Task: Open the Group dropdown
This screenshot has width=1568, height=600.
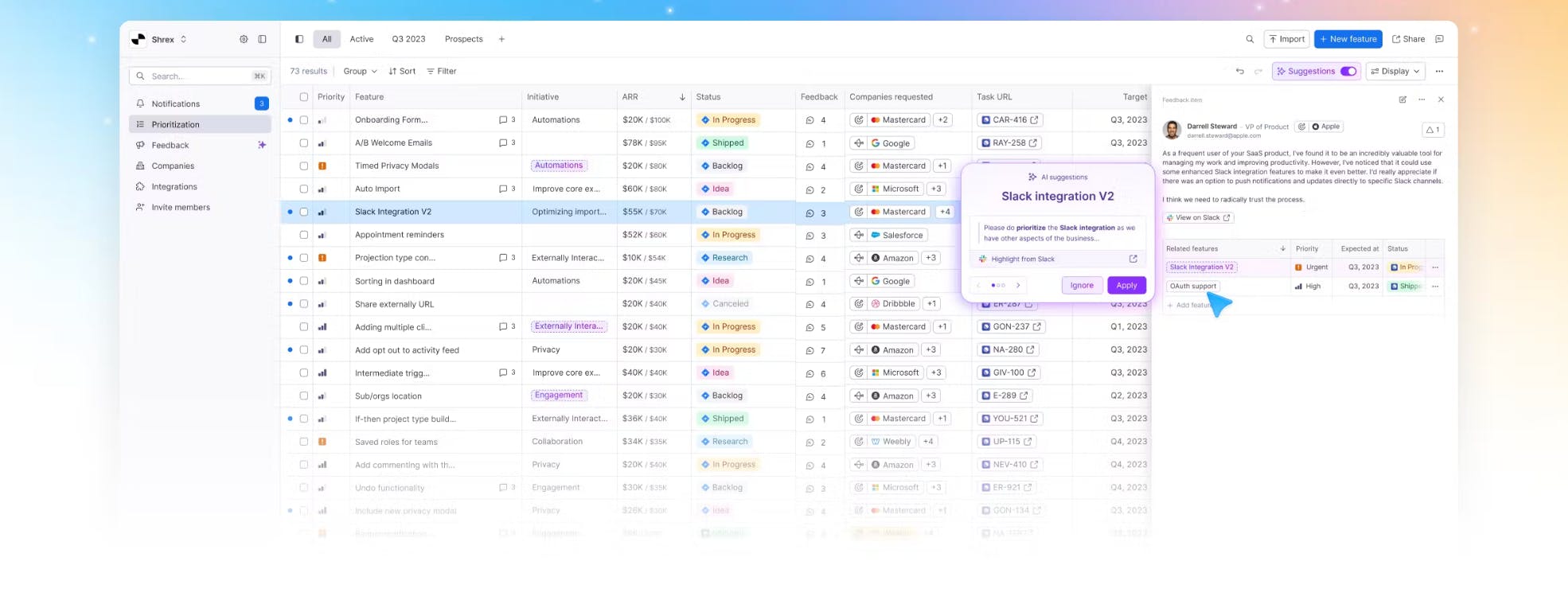Action: [x=360, y=72]
